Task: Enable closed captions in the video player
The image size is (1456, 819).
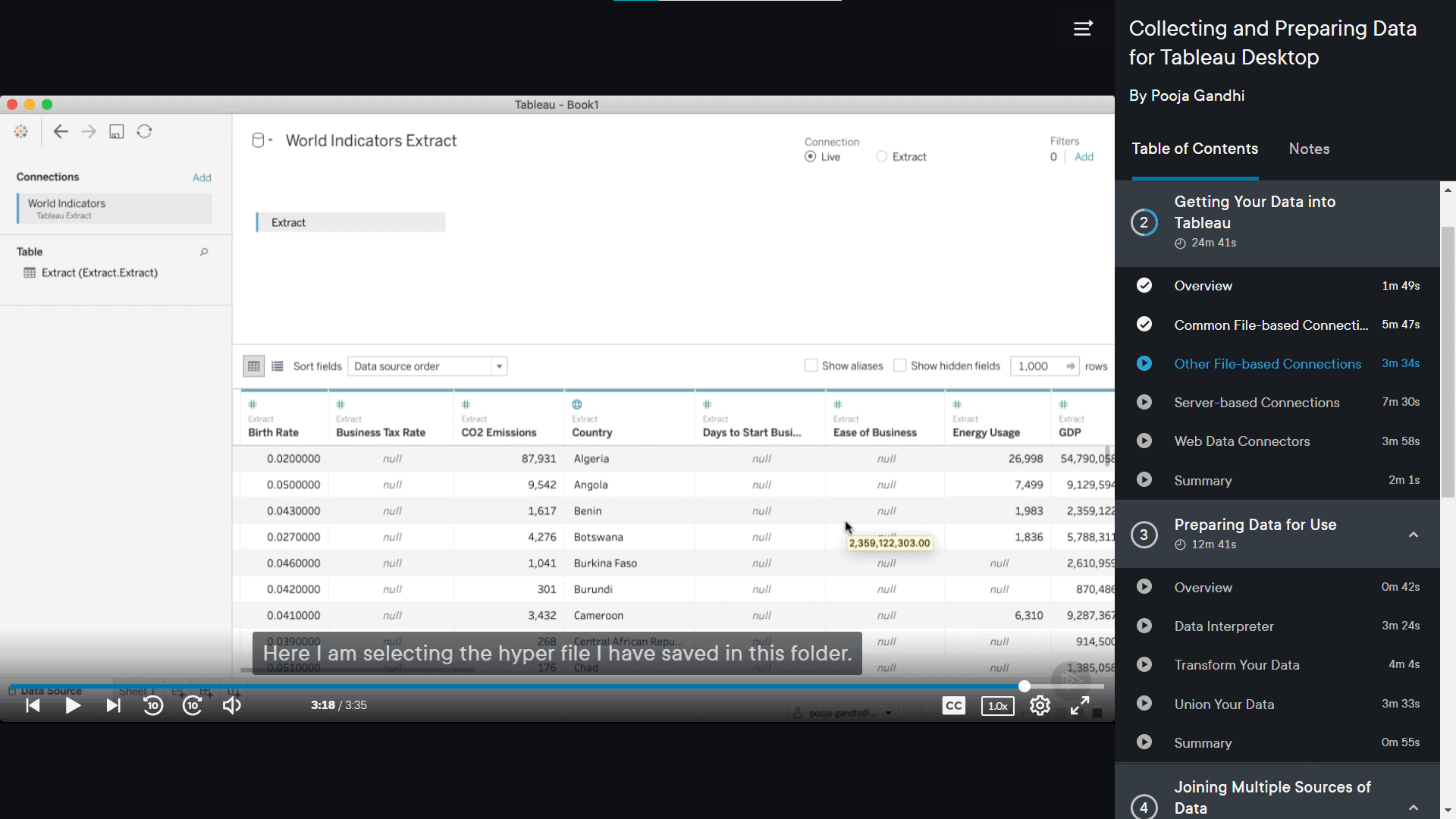Action: click(x=953, y=705)
